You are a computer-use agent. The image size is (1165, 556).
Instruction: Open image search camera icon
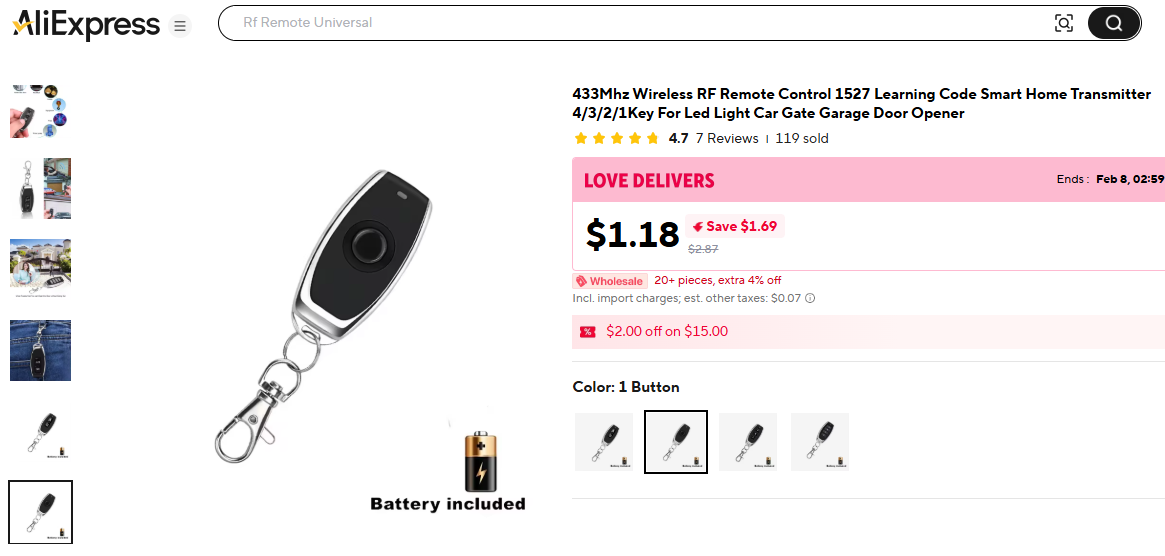tap(1064, 23)
